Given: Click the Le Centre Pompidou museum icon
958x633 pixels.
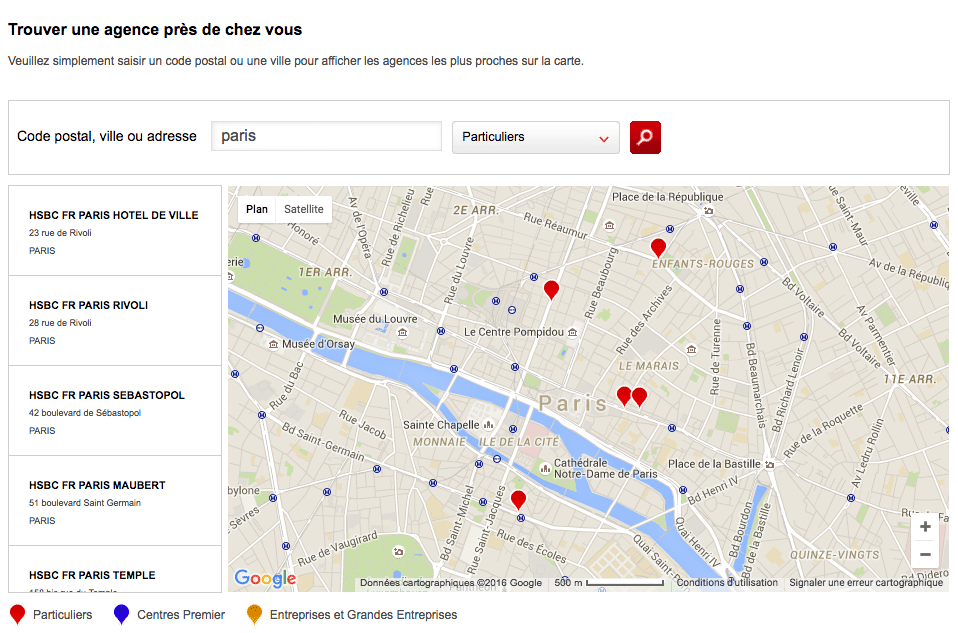Looking at the screenshot, I should click(x=572, y=332).
